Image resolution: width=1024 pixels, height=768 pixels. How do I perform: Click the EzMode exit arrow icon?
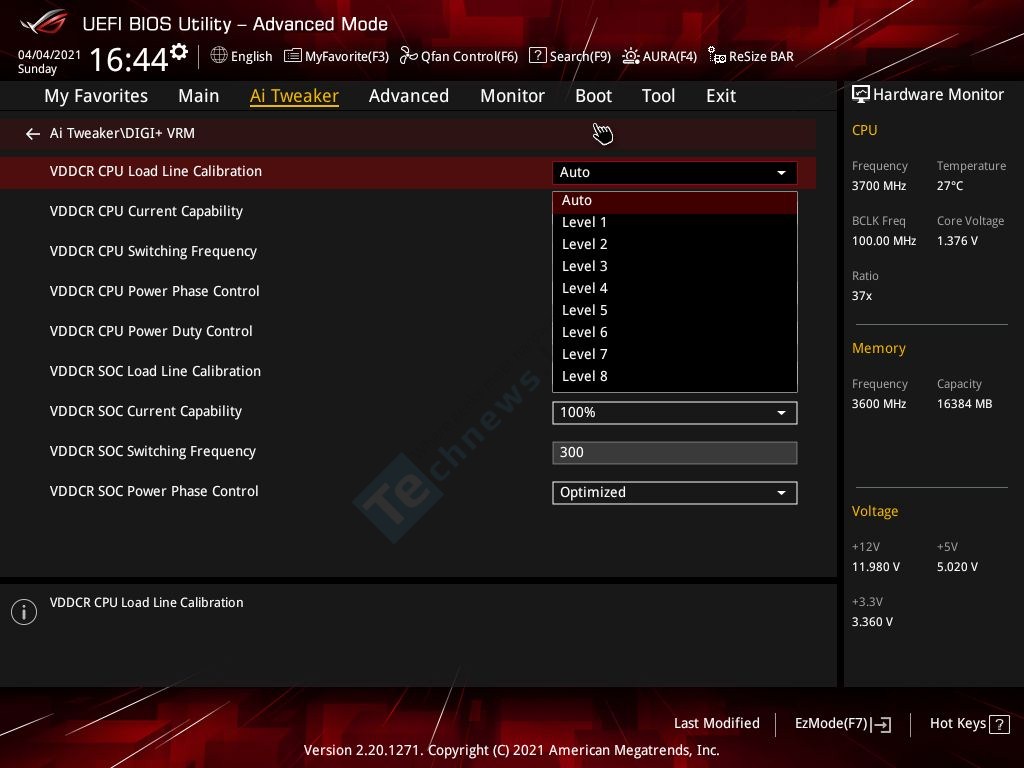coord(881,724)
